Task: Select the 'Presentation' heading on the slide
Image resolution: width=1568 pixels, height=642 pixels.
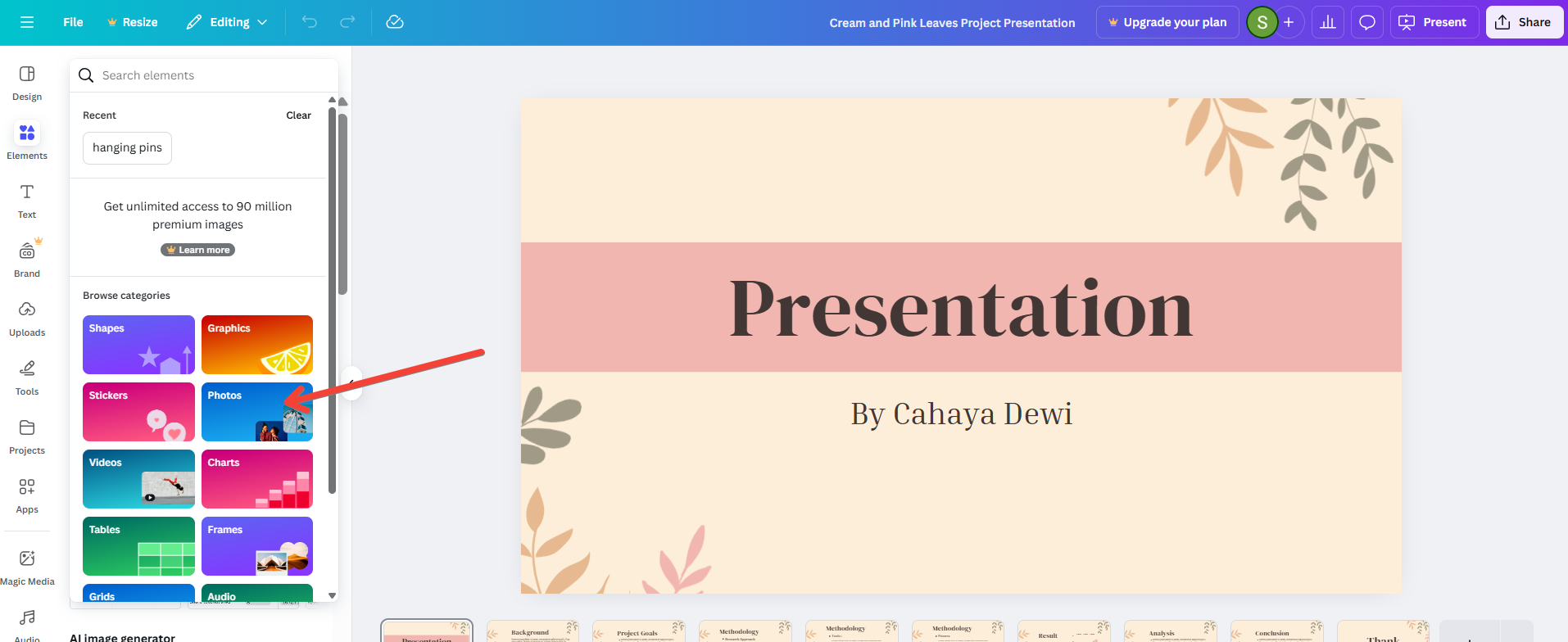Action: [x=961, y=309]
